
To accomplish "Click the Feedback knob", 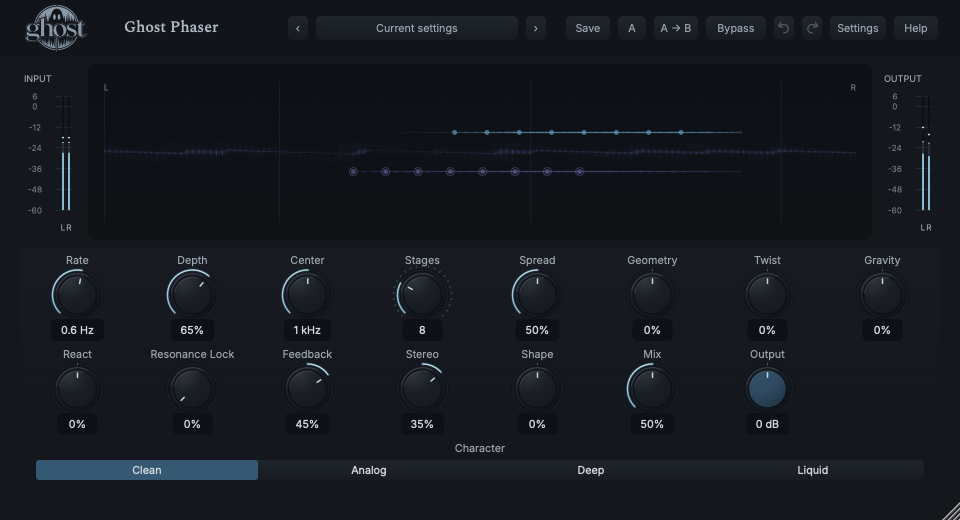I will 307,389.
